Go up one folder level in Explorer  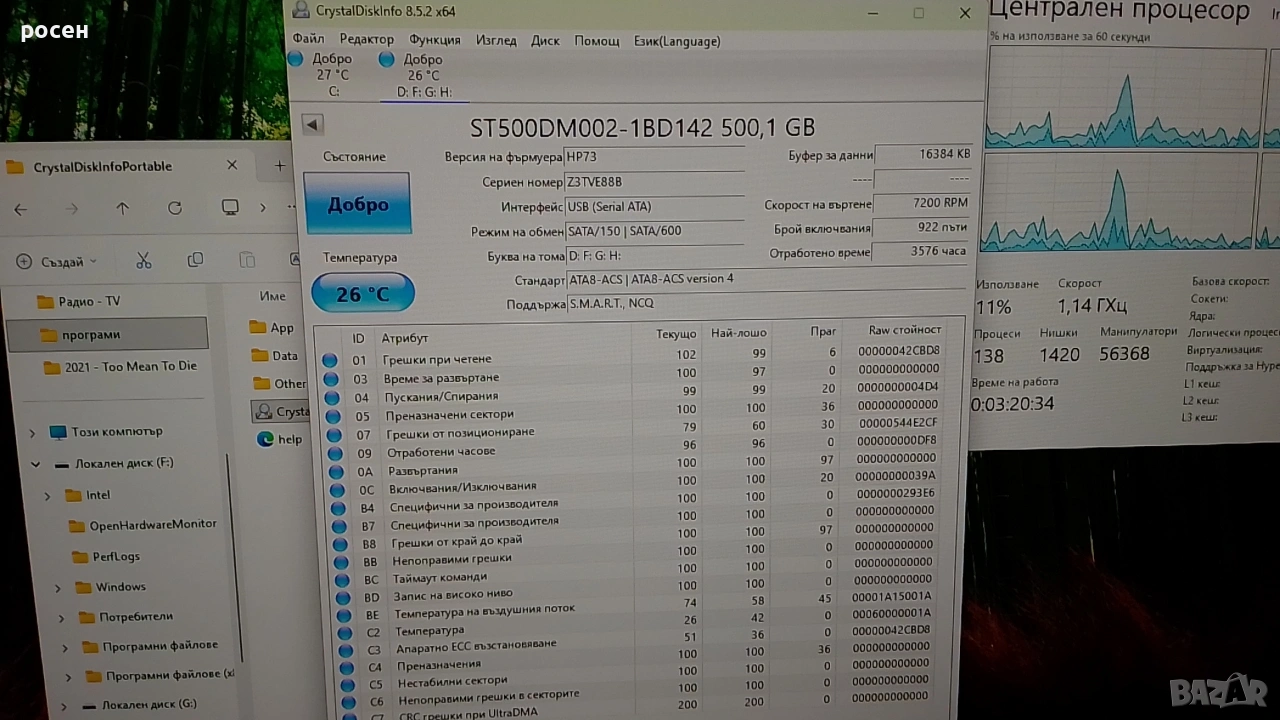(x=122, y=208)
